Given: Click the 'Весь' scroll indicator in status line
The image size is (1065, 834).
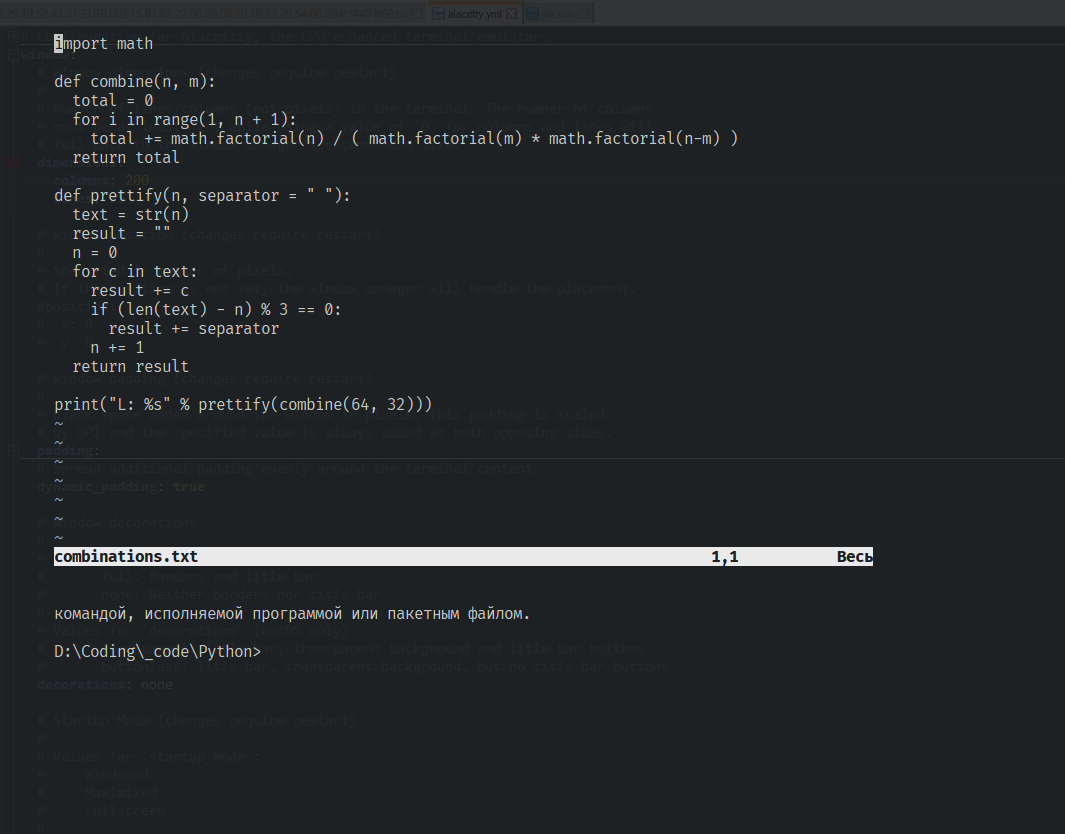Looking at the screenshot, I should (x=854, y=557).
